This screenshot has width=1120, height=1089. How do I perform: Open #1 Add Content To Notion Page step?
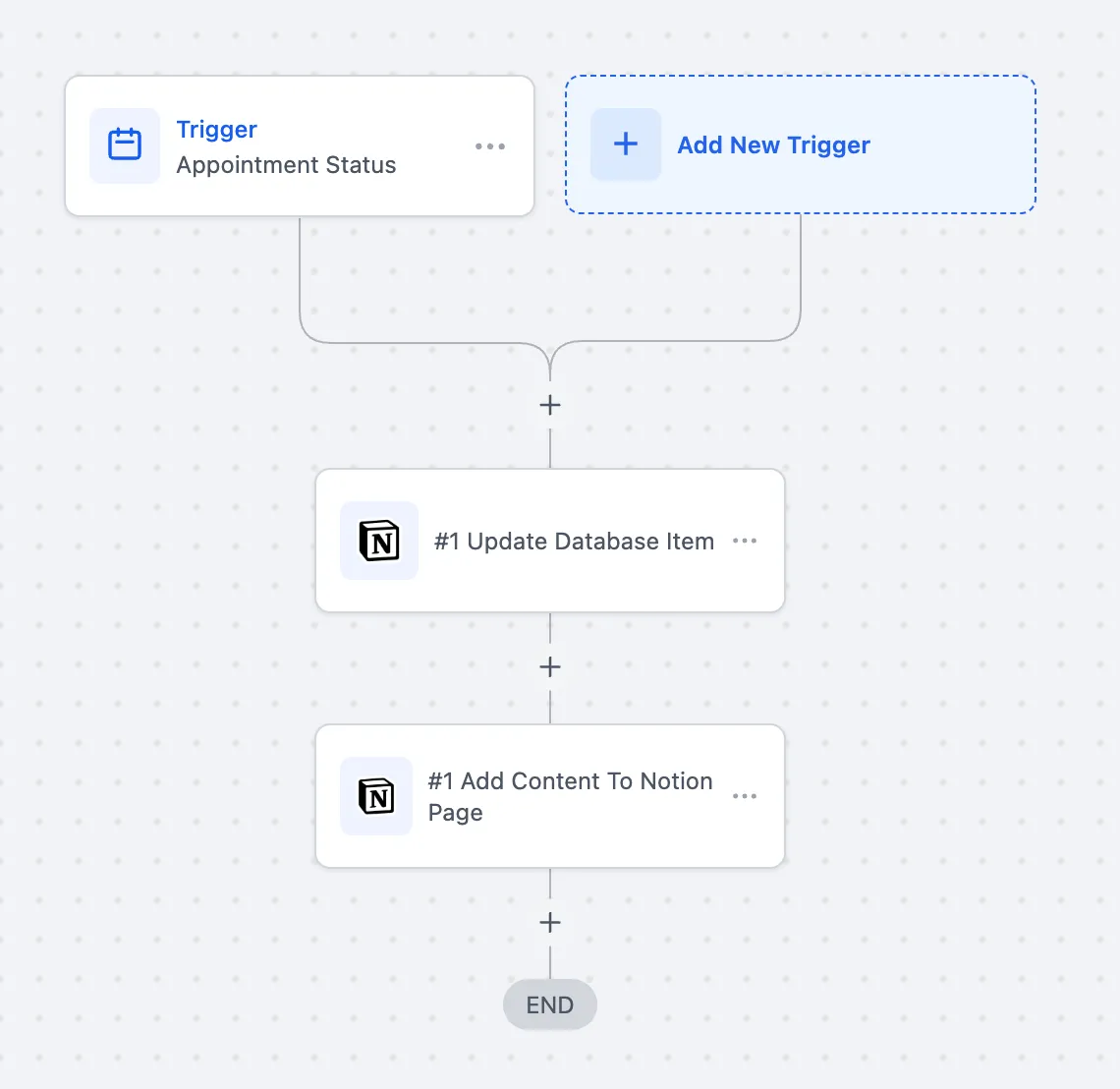pos(550,796)
